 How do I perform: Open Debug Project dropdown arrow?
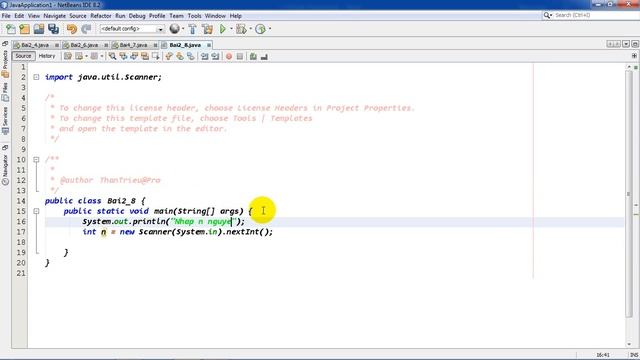[250, 29]
